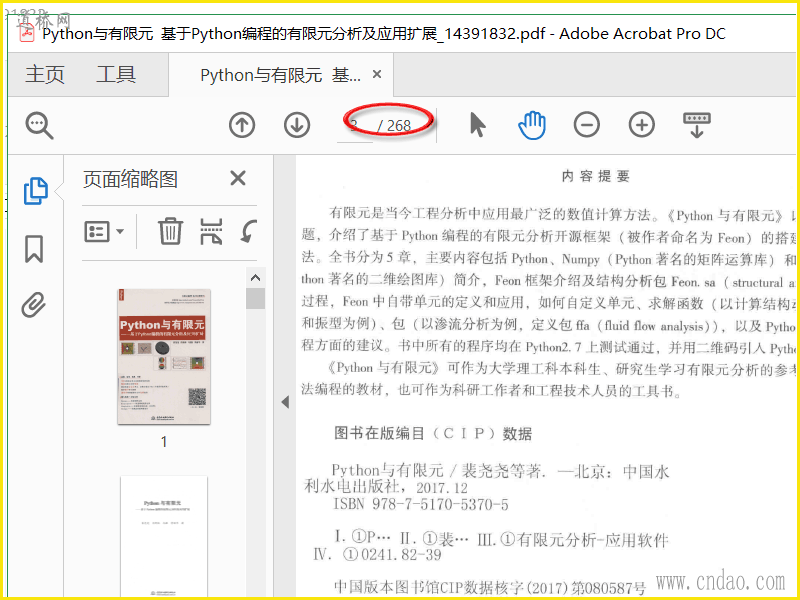The width and height of the screenshot is (800, 600).
Task: Zoom in with the plus button
Action: tap(642, 125)
